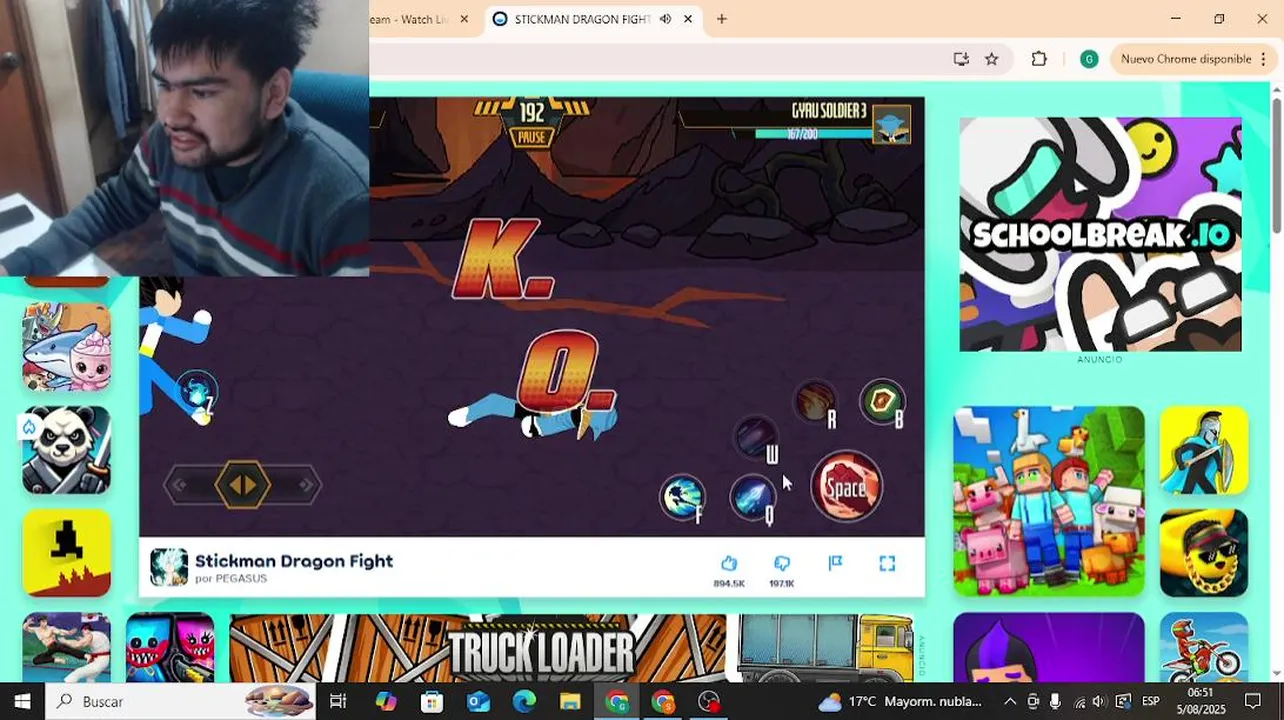Click the PAUSE button in the game
1284x720 pixels.
point(532,137)
